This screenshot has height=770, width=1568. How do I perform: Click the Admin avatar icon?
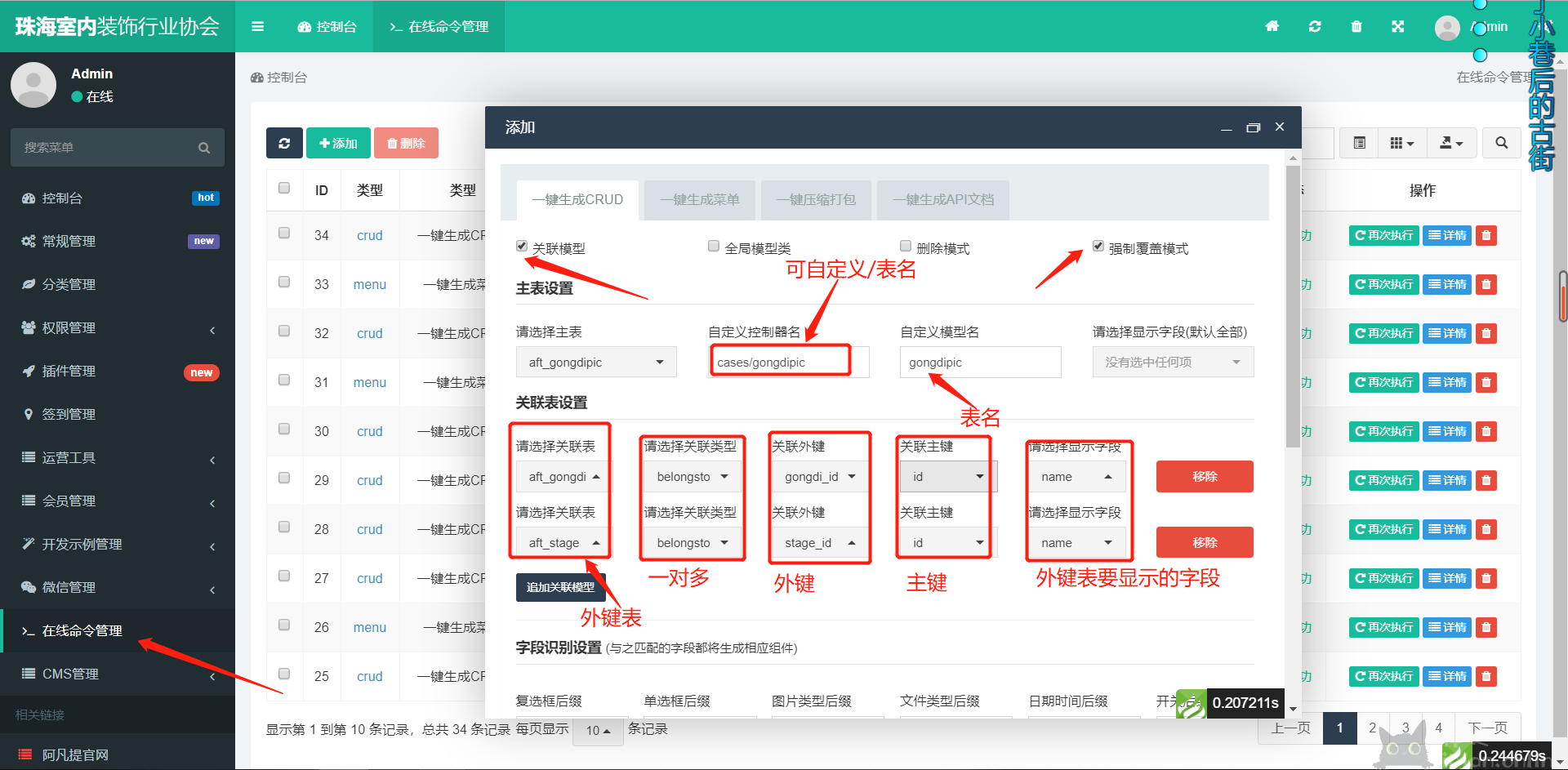tap(1446, 26)
